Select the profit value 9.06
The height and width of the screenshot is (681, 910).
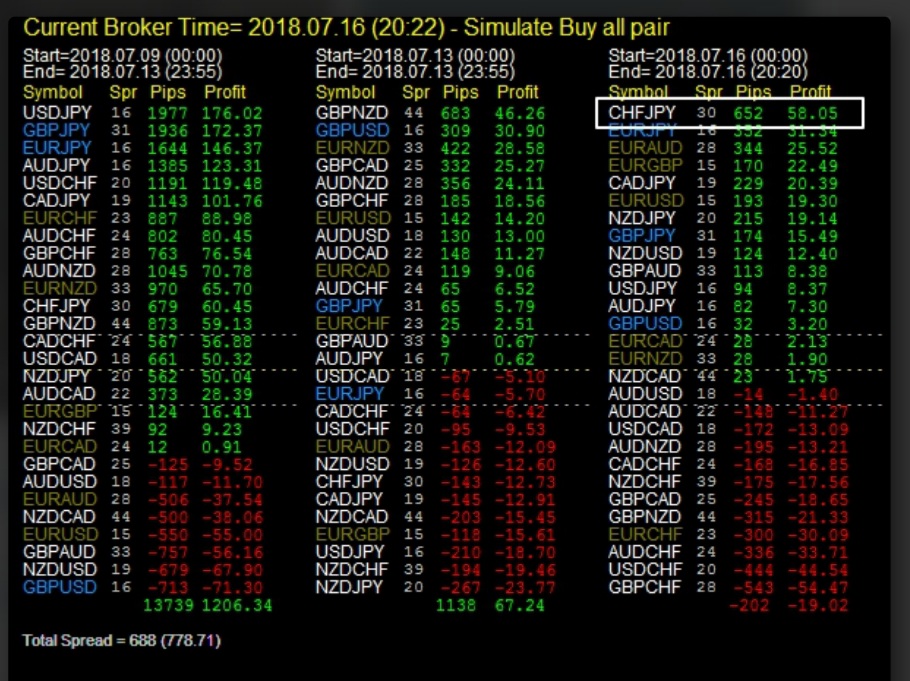pyautogui.click(x=515, y=271)
